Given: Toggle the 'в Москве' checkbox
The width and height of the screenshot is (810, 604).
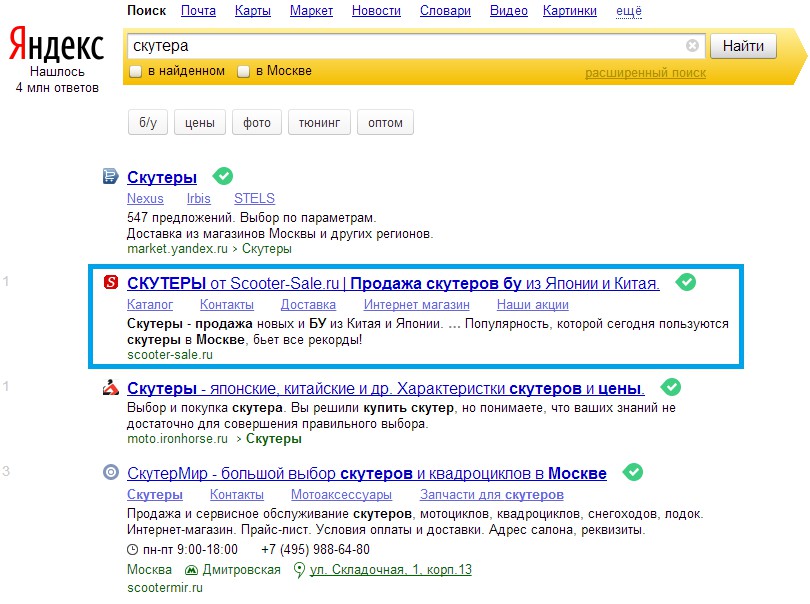Looking at the screenshot, I should pyautogui.click(x=243, y=71).
